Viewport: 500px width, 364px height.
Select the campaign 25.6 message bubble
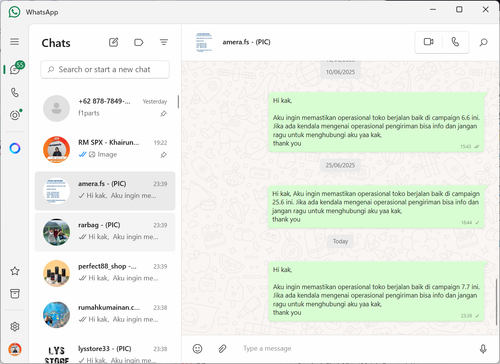point(376,207)
